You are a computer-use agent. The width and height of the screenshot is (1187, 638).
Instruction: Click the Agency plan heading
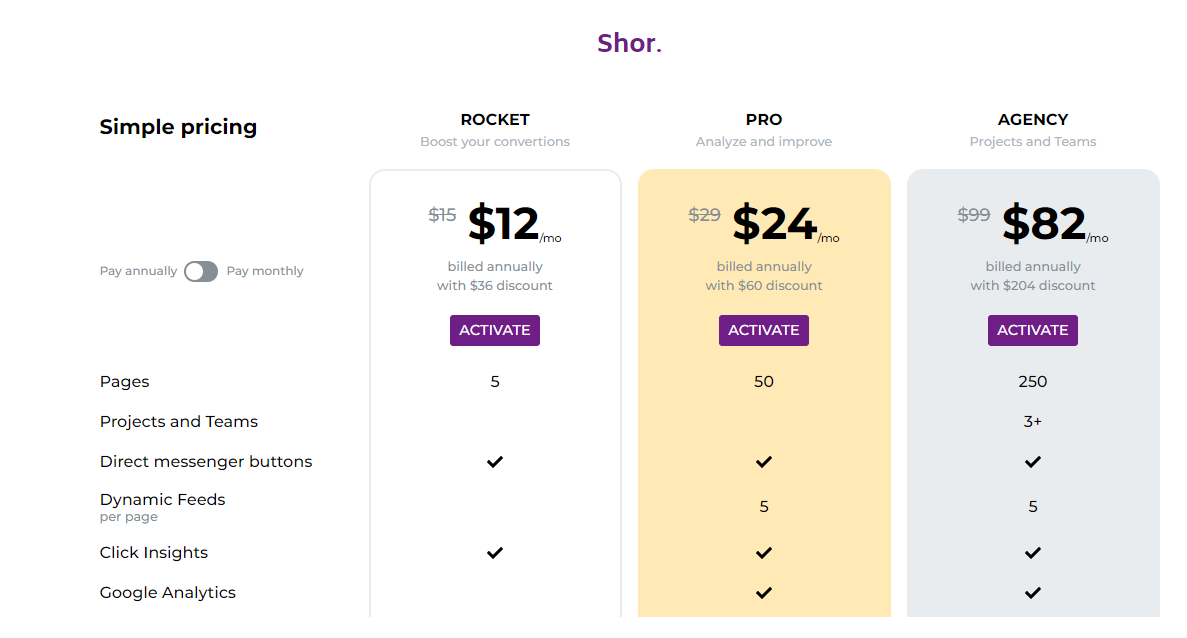tap(1033, 120)
